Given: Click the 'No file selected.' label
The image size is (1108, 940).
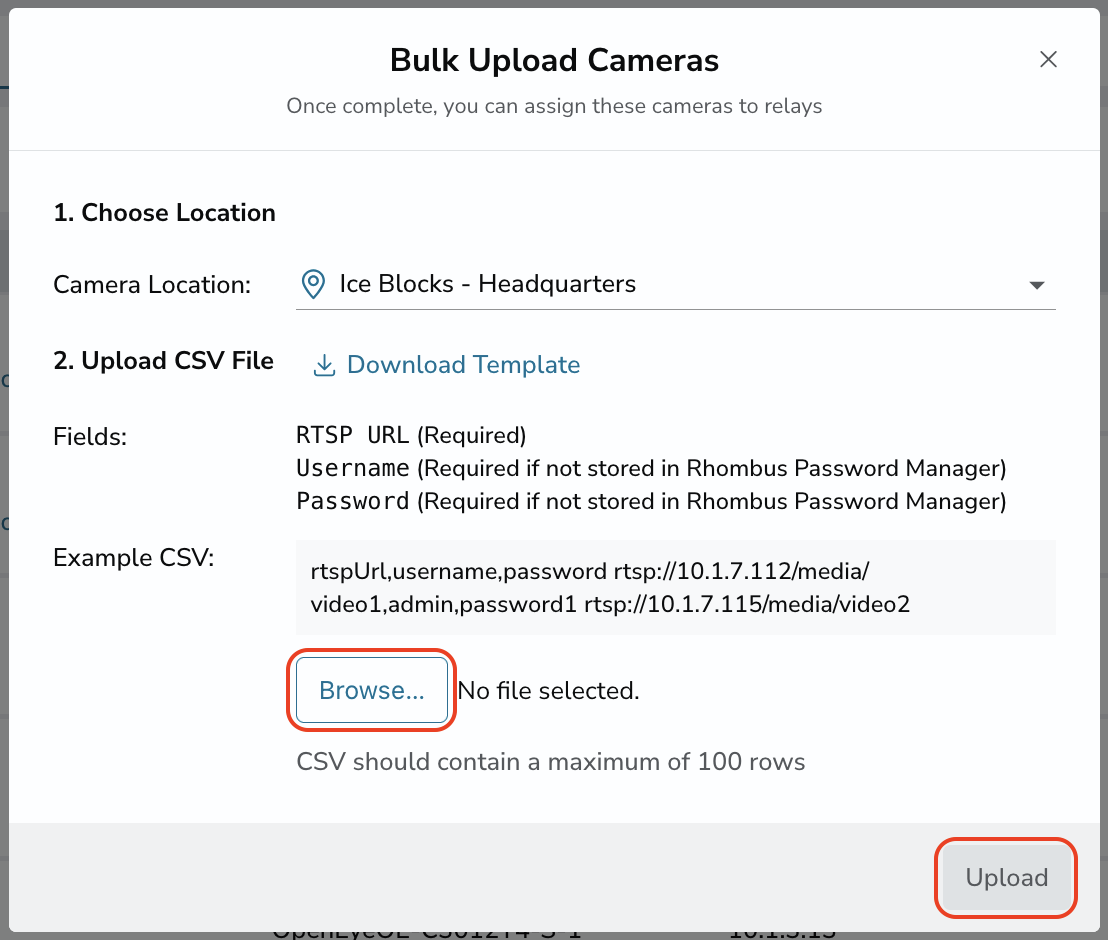Looking at the screenshot, I should click(548, 690).
